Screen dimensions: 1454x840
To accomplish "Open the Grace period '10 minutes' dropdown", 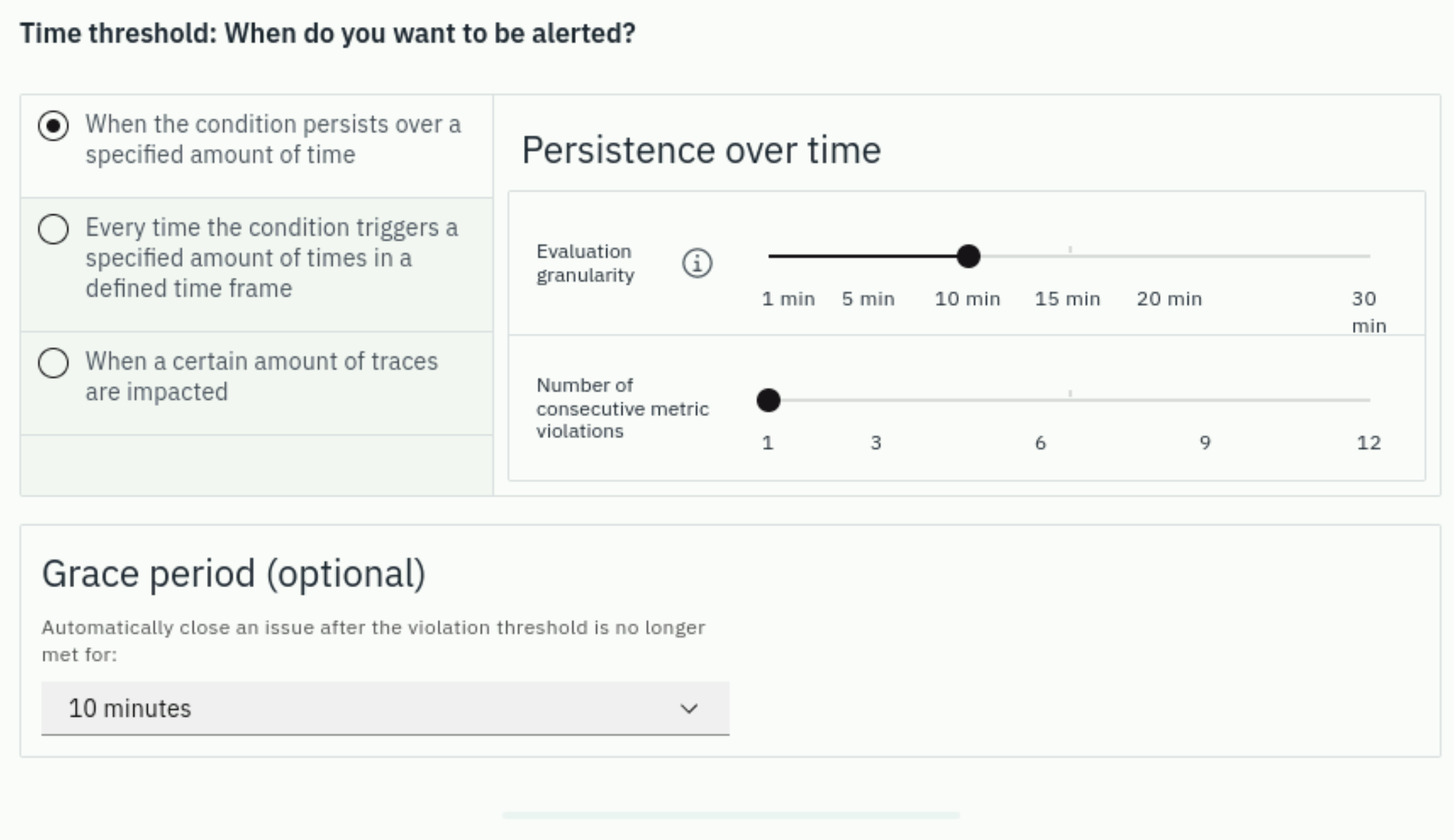I will 385,708.
